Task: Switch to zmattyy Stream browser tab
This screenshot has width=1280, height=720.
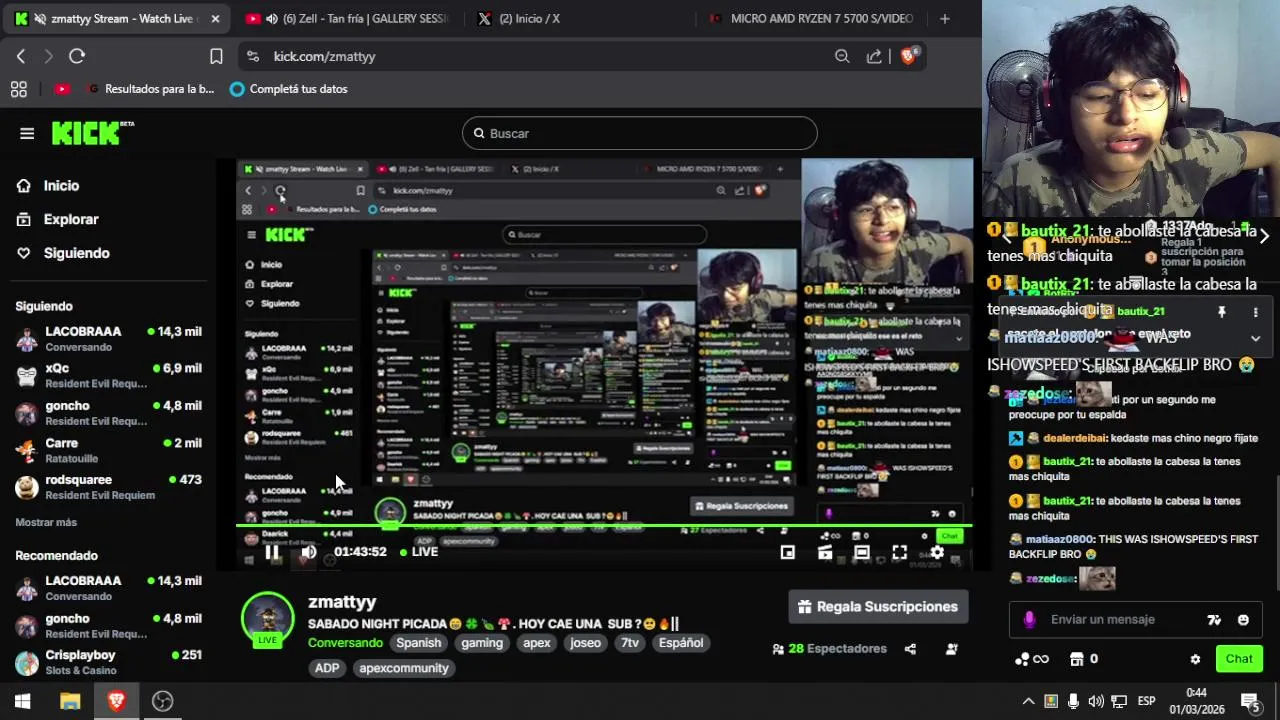Action: pyautogui.click(x=116, y=19)
